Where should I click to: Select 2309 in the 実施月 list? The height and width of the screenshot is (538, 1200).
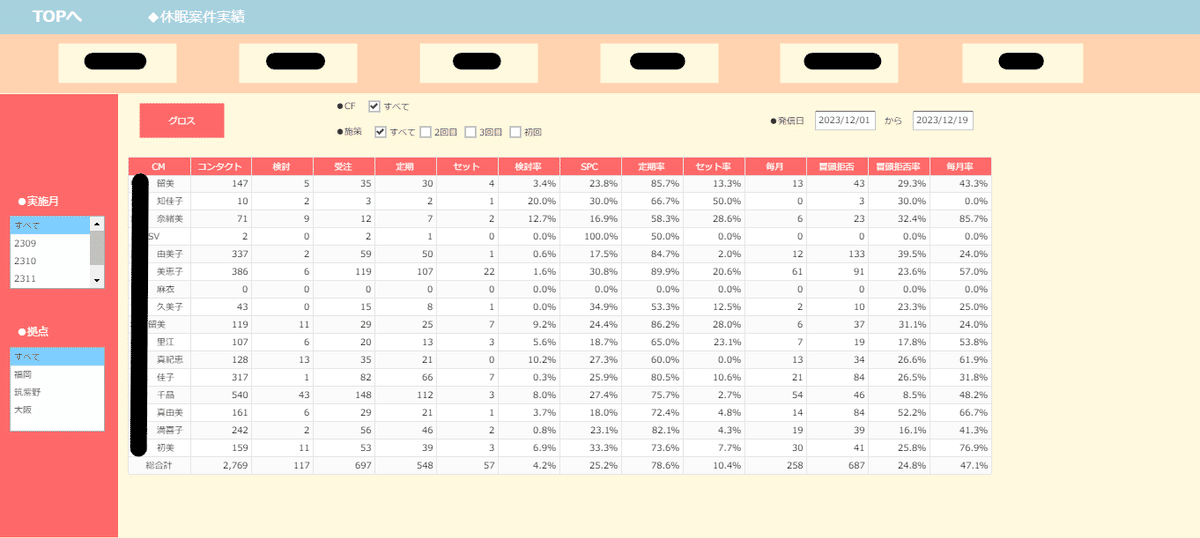pyautogui.click(x=50, y=242)
